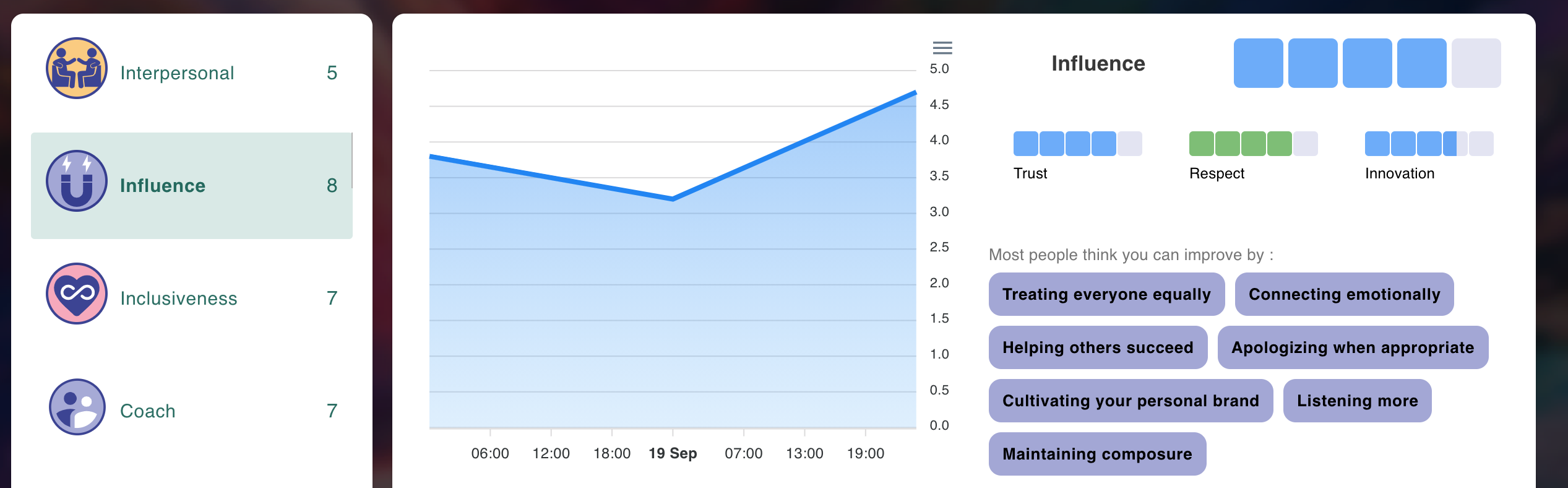The height and width of the screenshot is (488, 1568).
Task: Click the Interpersonal handshake icon
Action: [77, 68]
